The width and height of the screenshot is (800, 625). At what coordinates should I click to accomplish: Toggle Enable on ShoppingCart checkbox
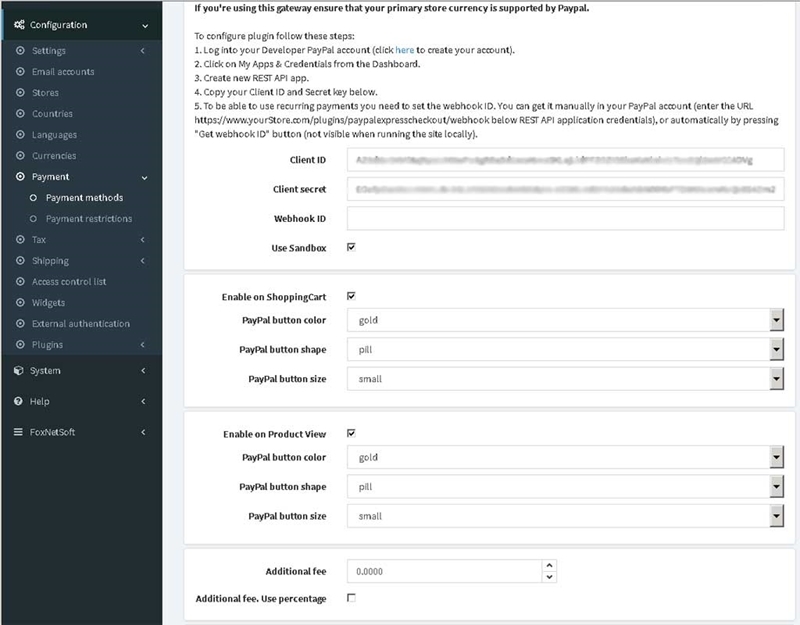[351, 296]
